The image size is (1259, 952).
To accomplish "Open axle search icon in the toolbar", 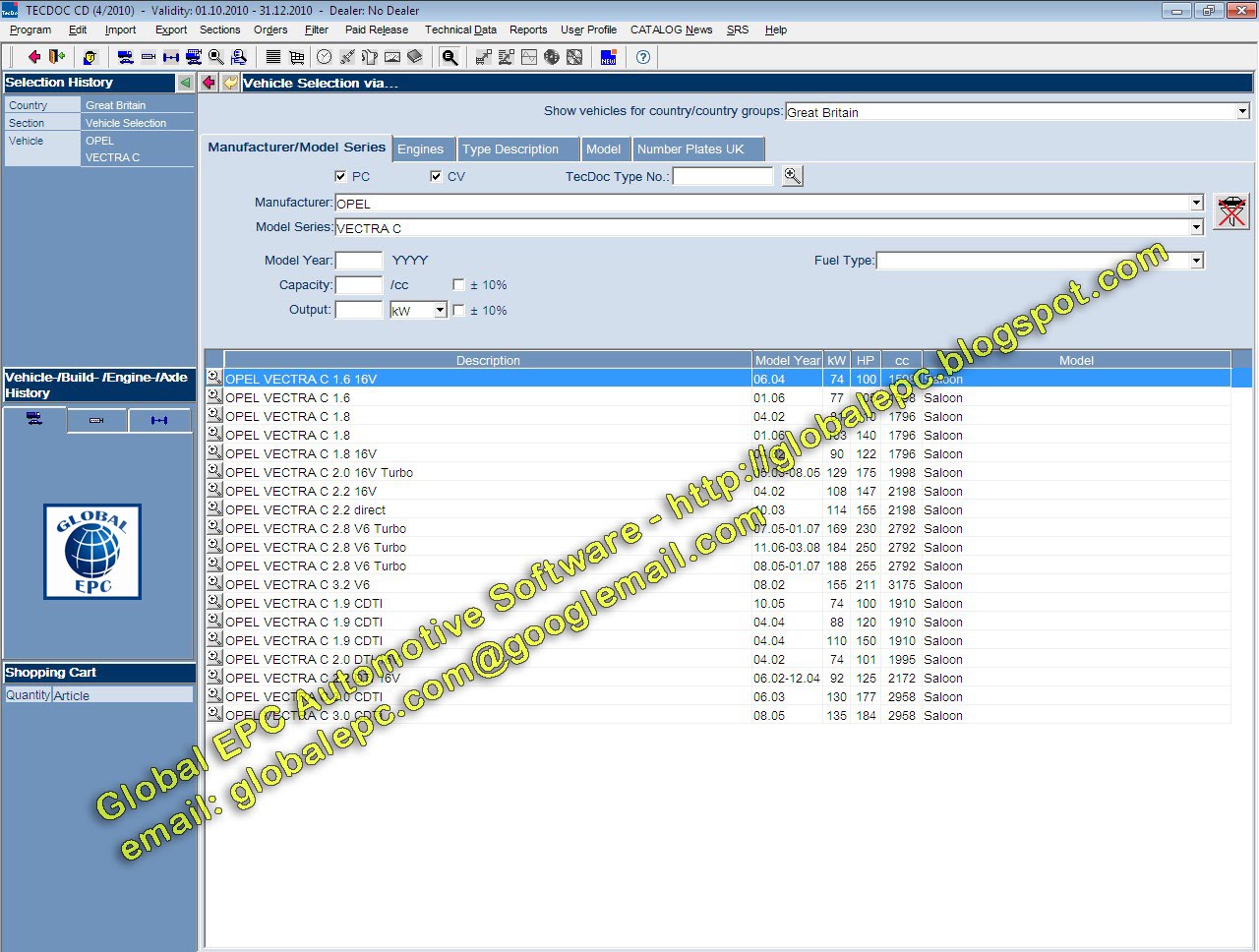I will click(171, 57).
